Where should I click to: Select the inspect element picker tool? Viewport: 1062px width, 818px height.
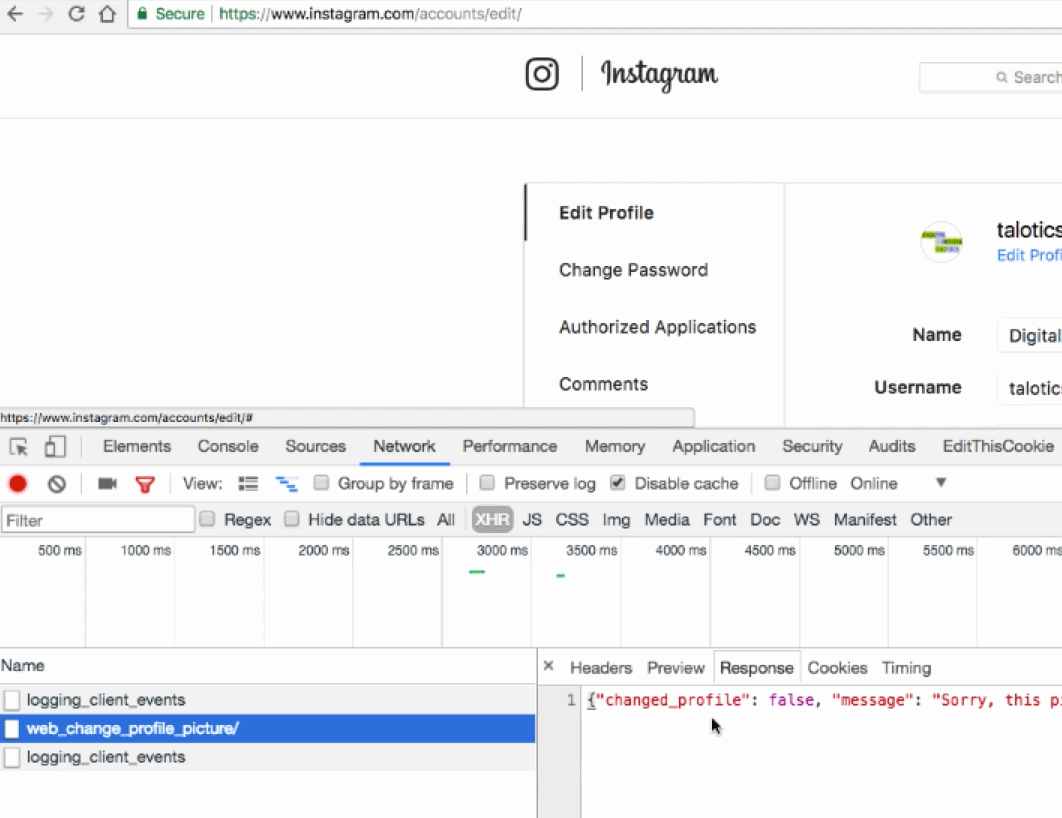click(x=17, y=447)
